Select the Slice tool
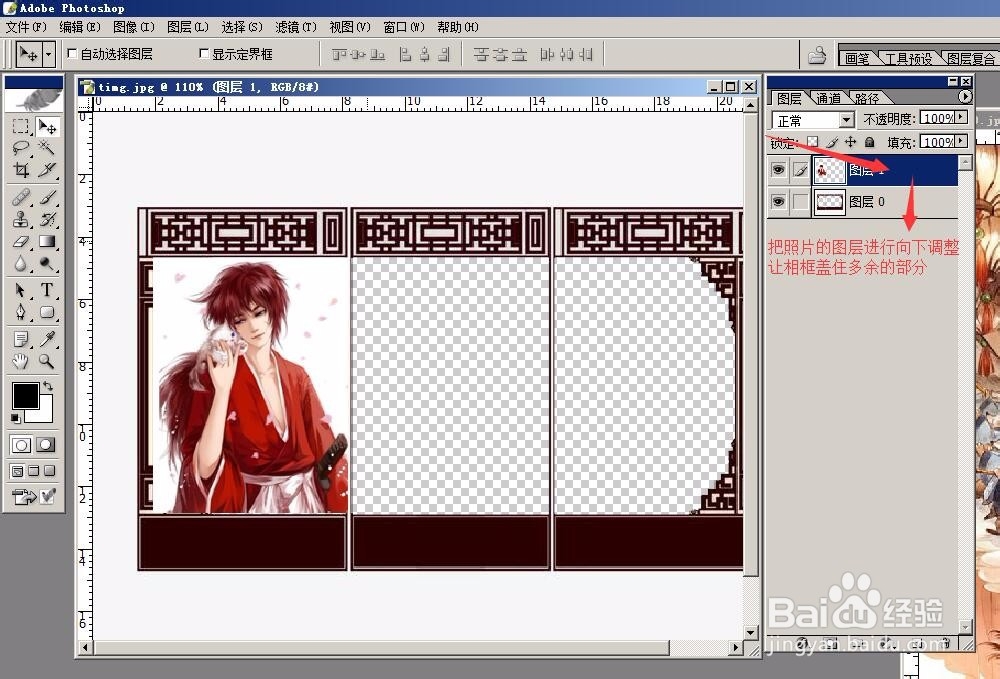Image resolution: width=1000 pixels, height=679 pixels. click(x=47, y=170)
